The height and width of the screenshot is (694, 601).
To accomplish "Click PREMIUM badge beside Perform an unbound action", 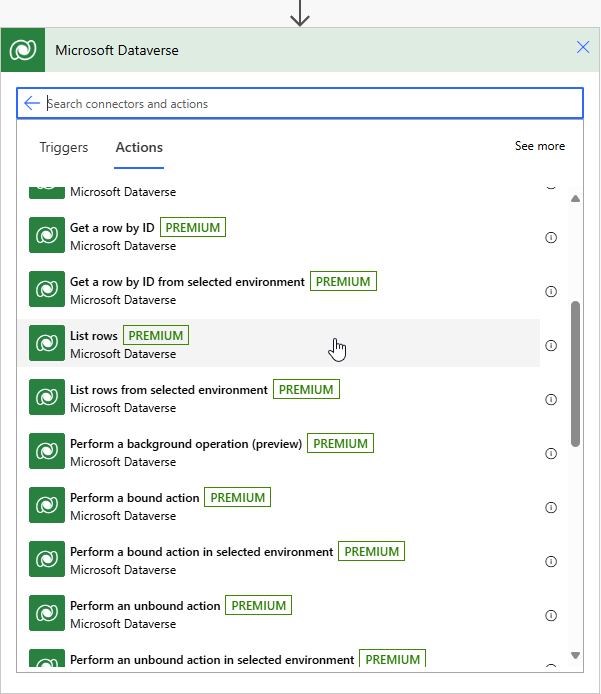I will click(258, 605).
